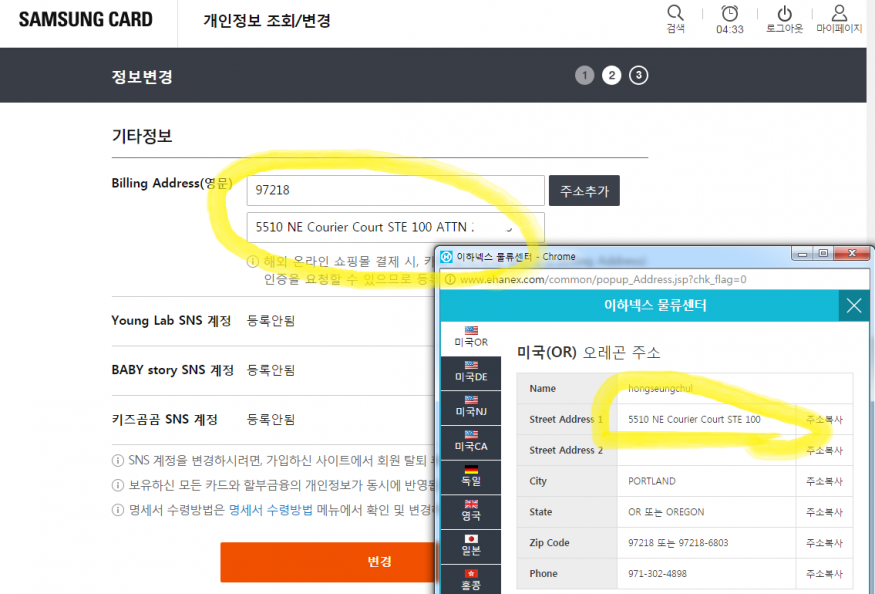Click the Young Lab SNS 계정 label
Viewport: 875px width, 594px height.
point(171,320)
